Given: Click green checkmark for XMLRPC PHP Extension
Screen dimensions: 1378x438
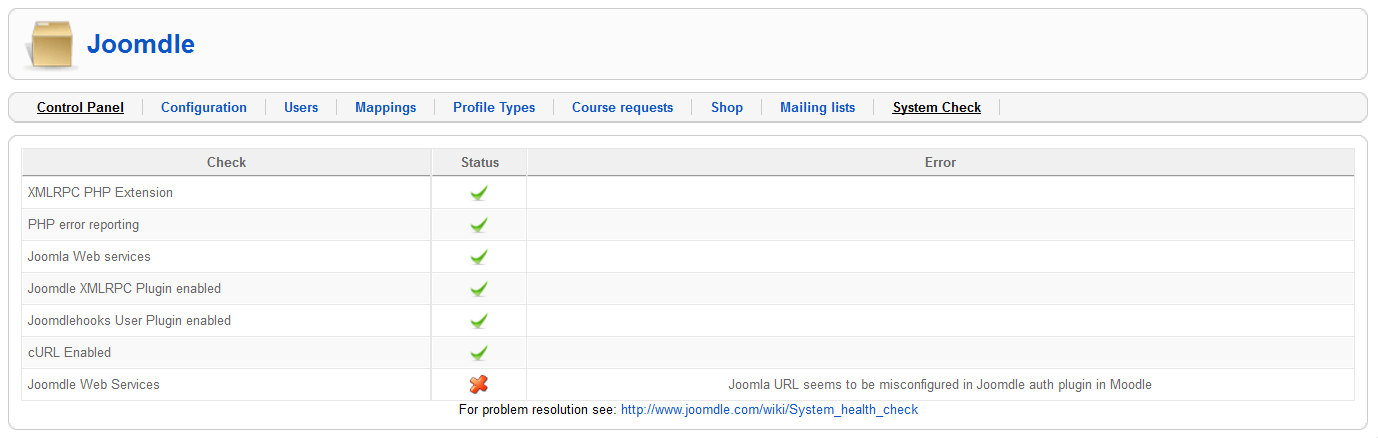Looking at the screenshot, I should (x=479, y=193).
